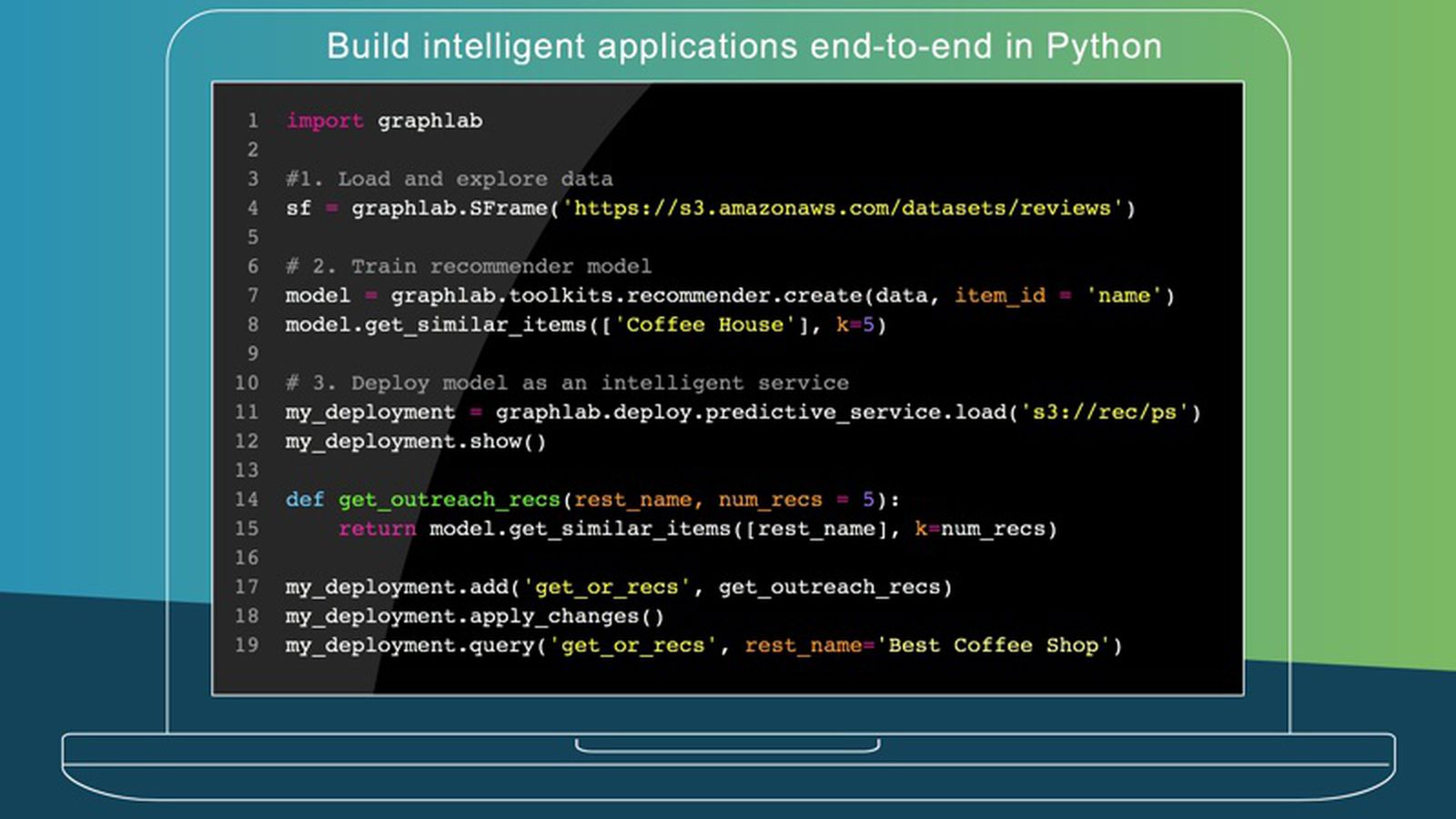1456x819 pixels.
Task: Click the laptop's trackpad notch outline
Action: 727,746
